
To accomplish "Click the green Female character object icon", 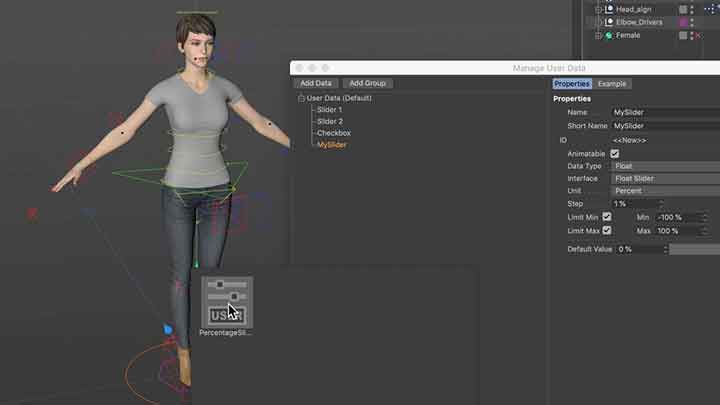I will 609,35.
